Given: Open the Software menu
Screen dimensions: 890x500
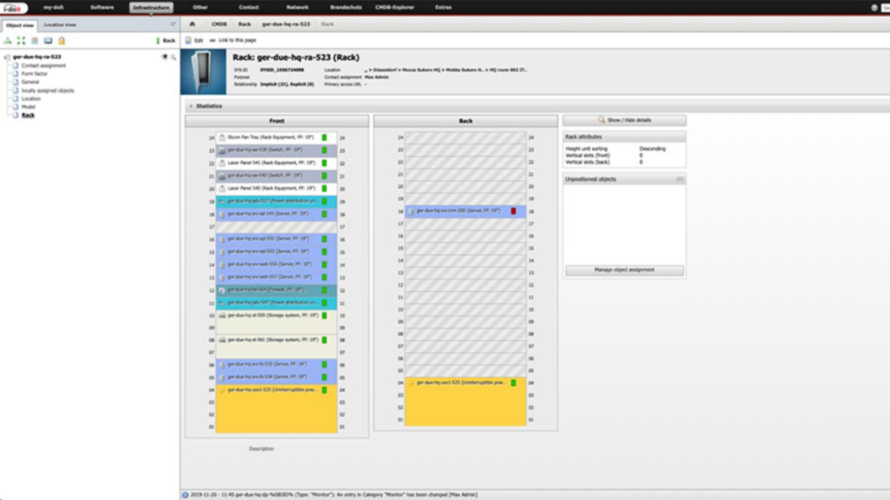Looking at the screenshot, I should 102,7.
